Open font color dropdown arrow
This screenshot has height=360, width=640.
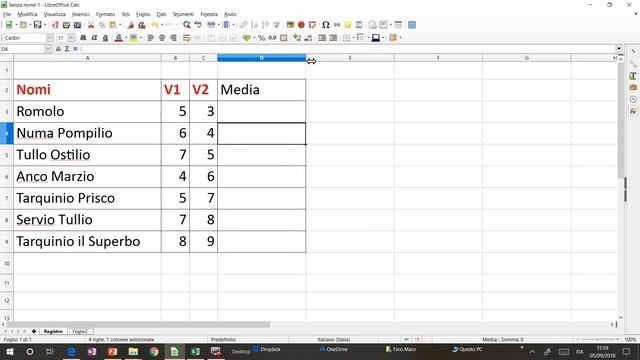(125, 38)
